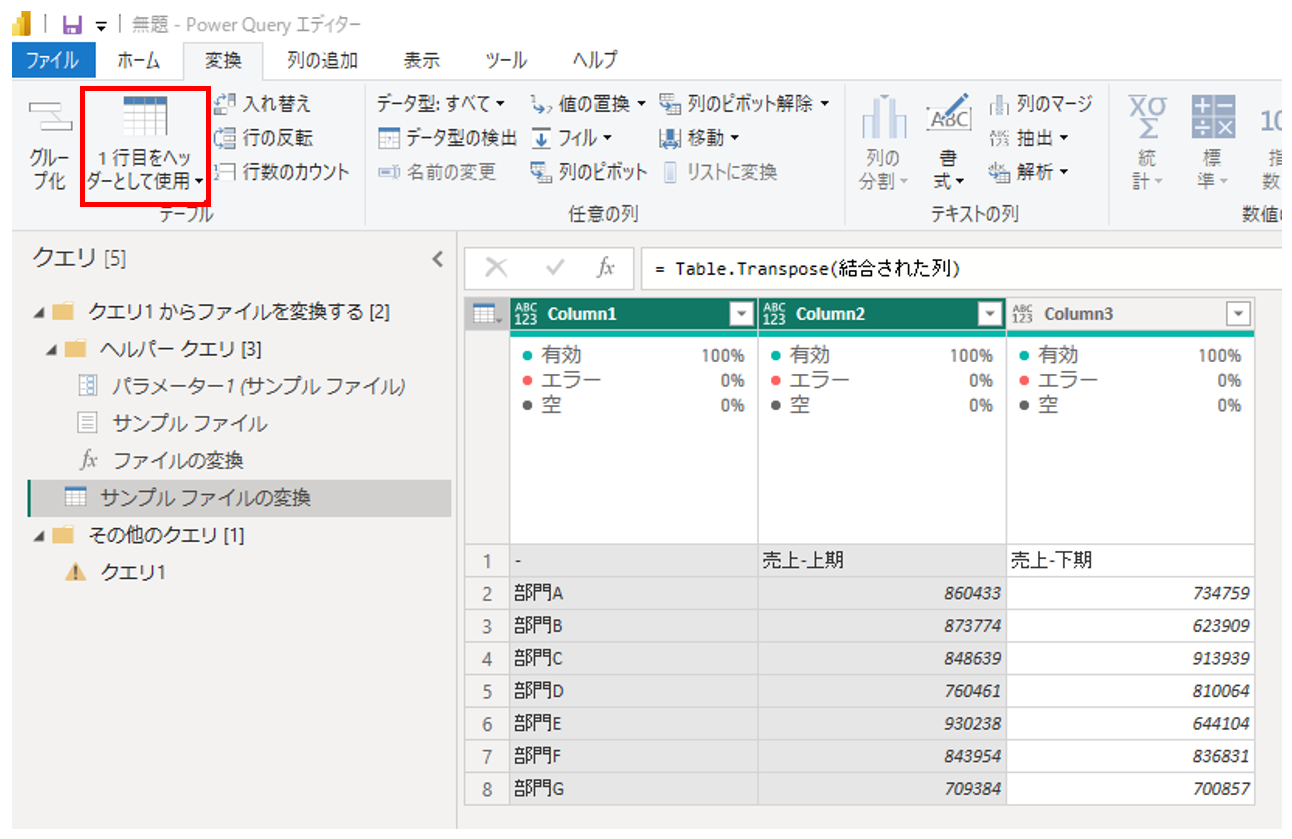
Task: Open the ファイル tab
Action: click(53, 60)
